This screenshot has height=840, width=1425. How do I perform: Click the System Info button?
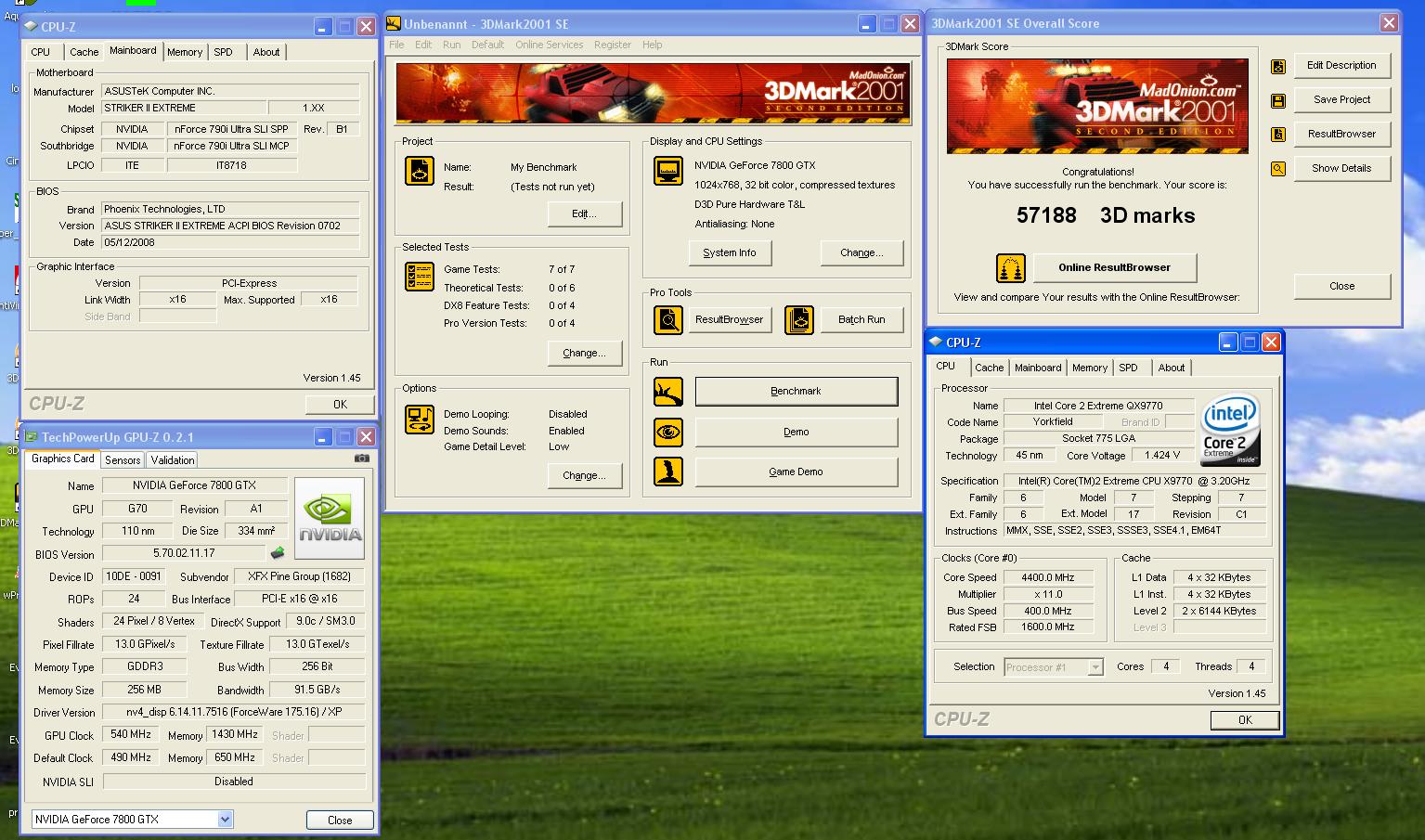tap(730, 252)
